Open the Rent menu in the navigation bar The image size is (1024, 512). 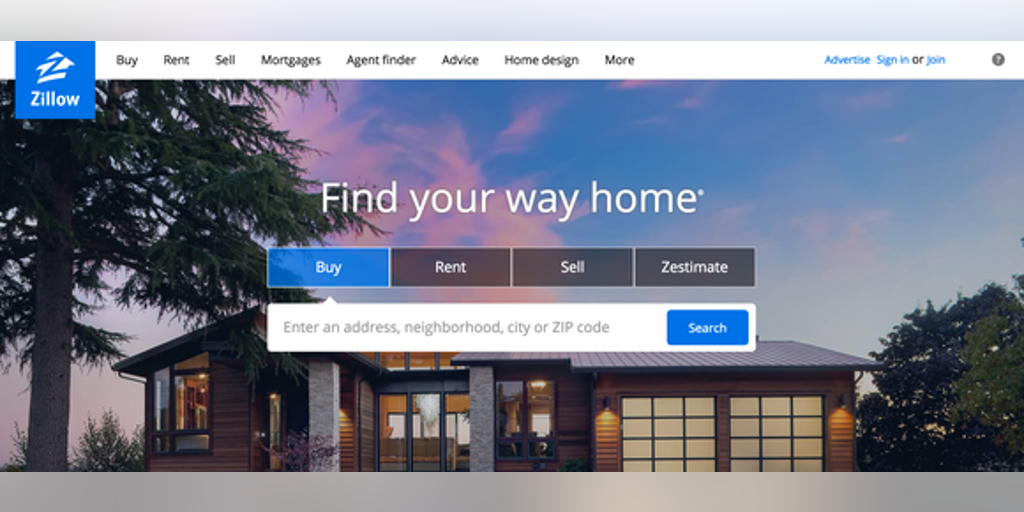pyautogui.click(x=176, y=60)
